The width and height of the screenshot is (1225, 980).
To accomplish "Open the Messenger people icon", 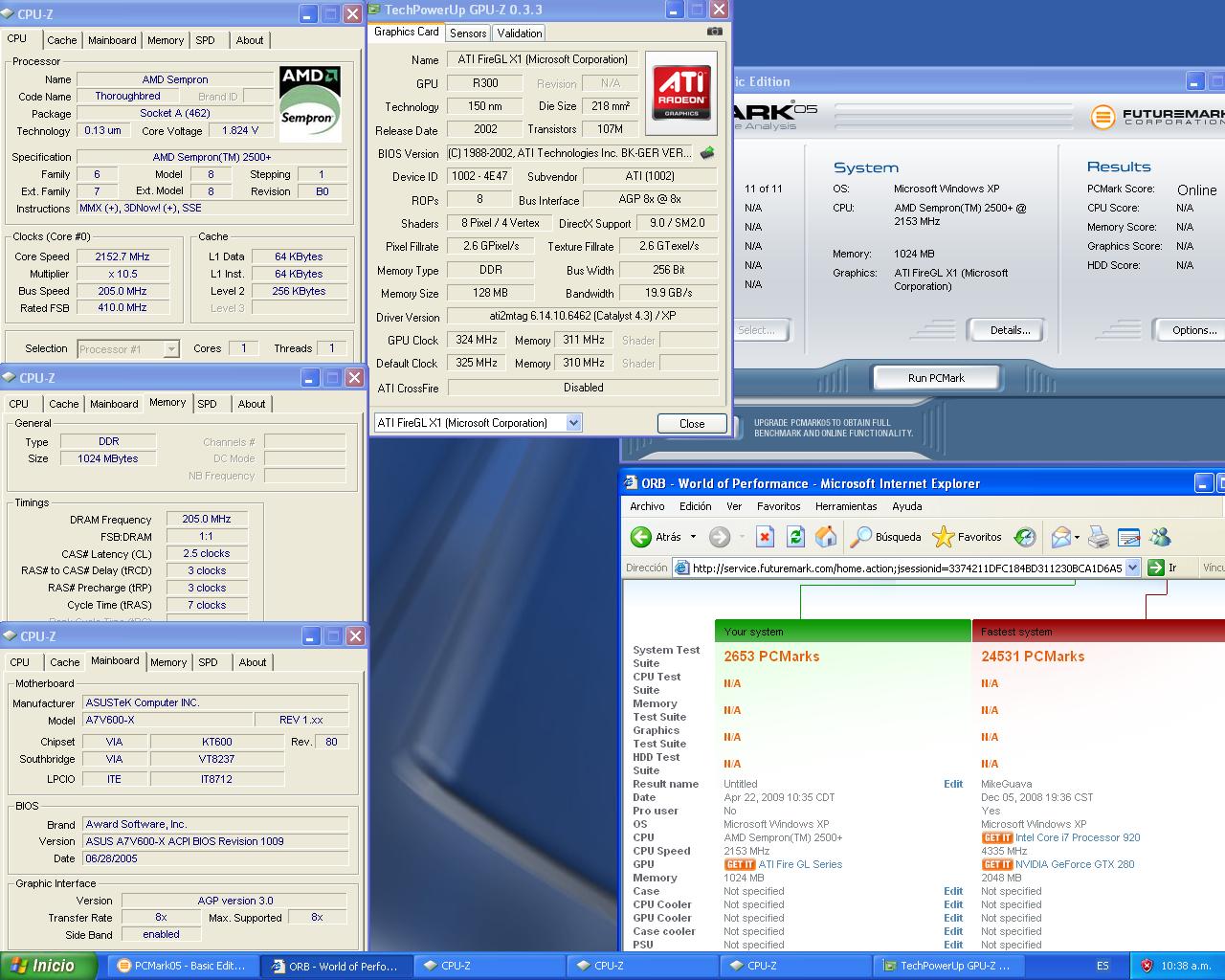I will click(1160, 537).
